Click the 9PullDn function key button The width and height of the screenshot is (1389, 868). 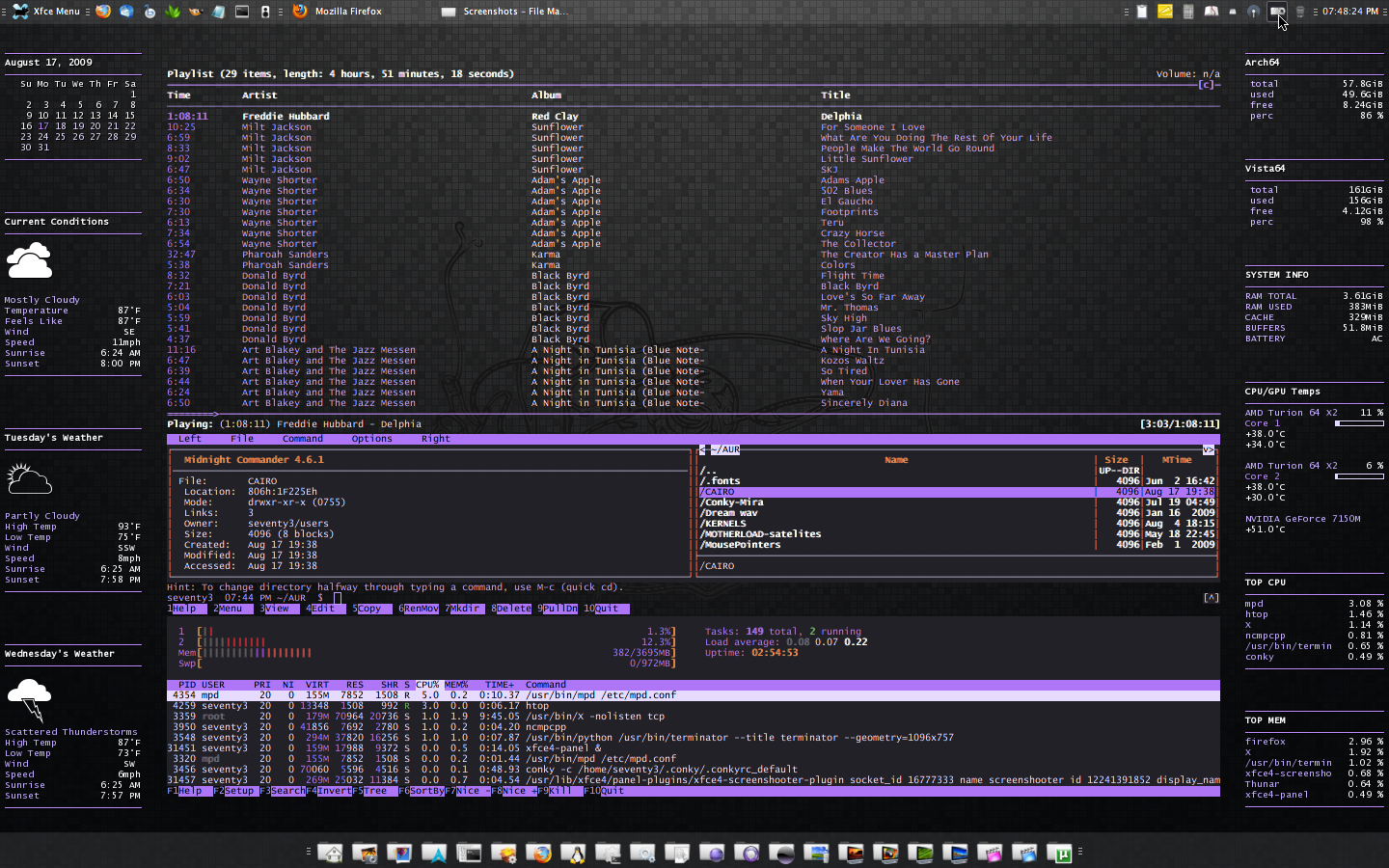pyautogui.click(x=558, y=609)
